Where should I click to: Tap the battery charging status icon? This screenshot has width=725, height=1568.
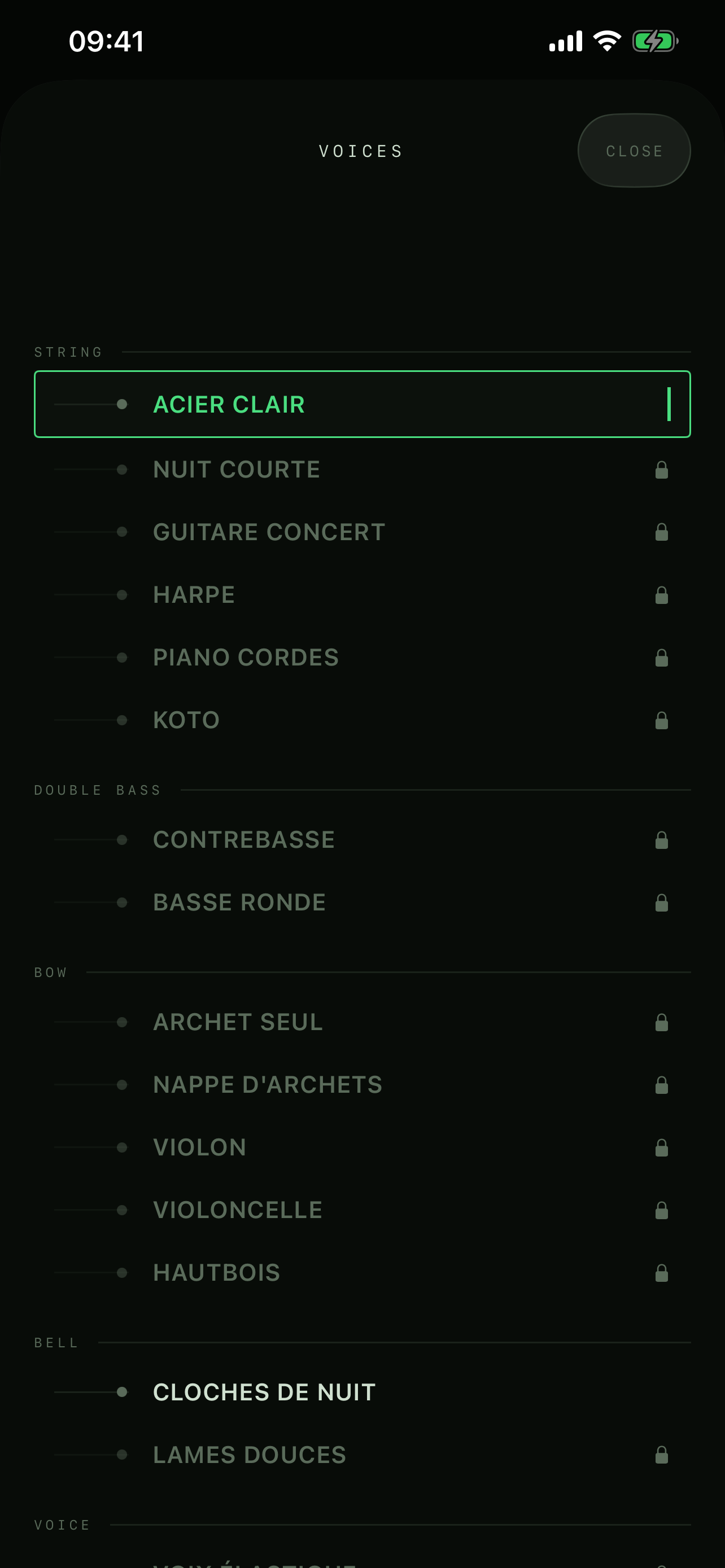click(655, 41)
